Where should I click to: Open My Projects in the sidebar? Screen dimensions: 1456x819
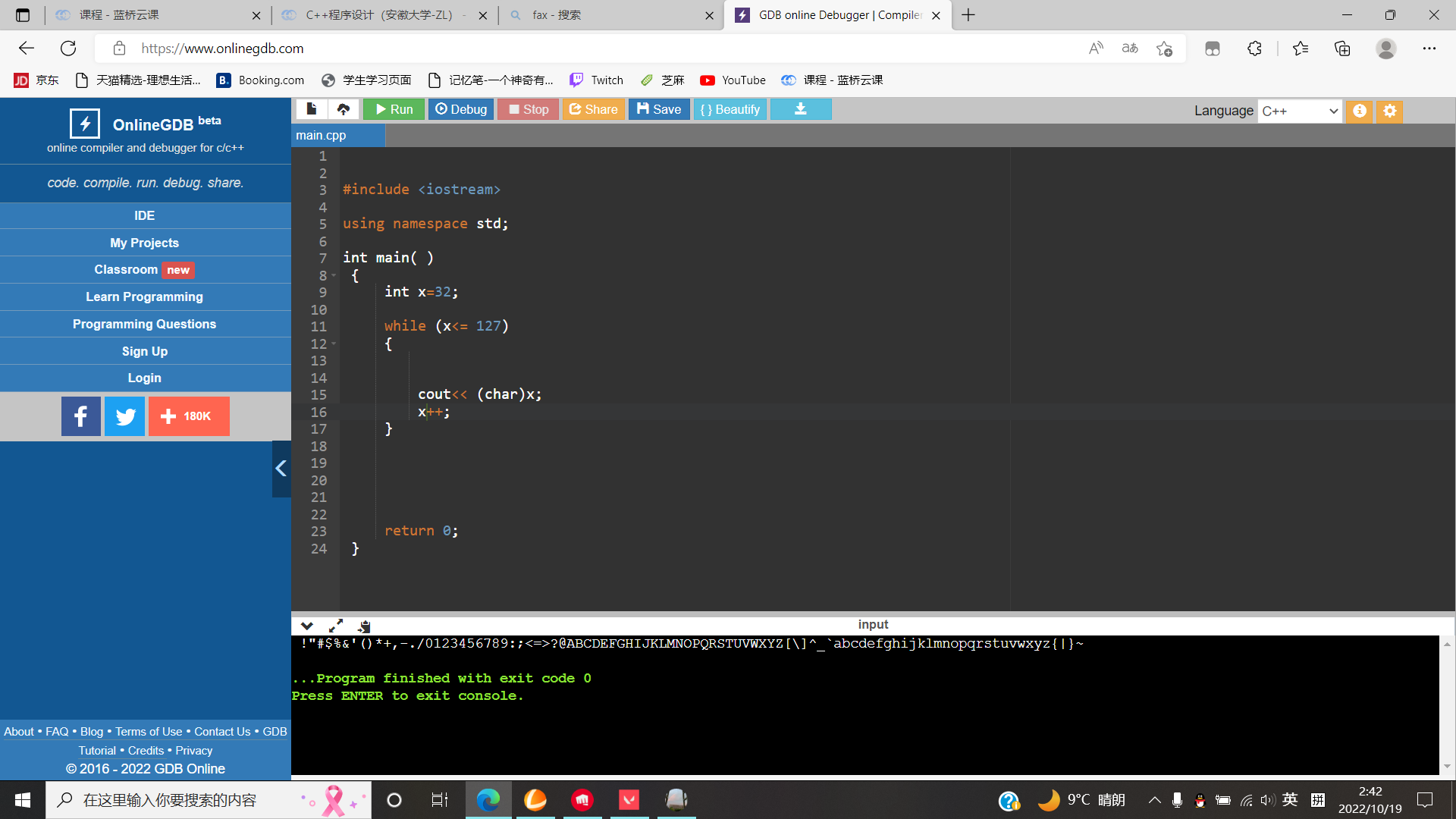[x=145, y=243]
